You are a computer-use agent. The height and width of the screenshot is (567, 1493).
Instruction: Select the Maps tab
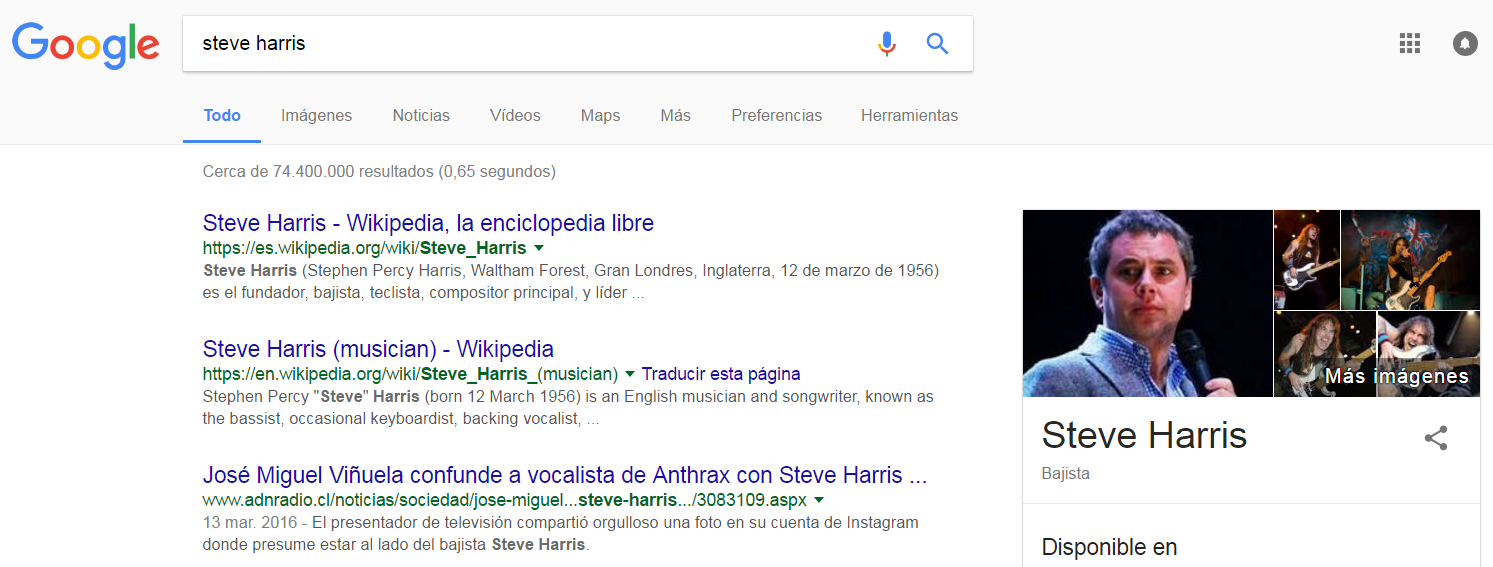point(600,115)
